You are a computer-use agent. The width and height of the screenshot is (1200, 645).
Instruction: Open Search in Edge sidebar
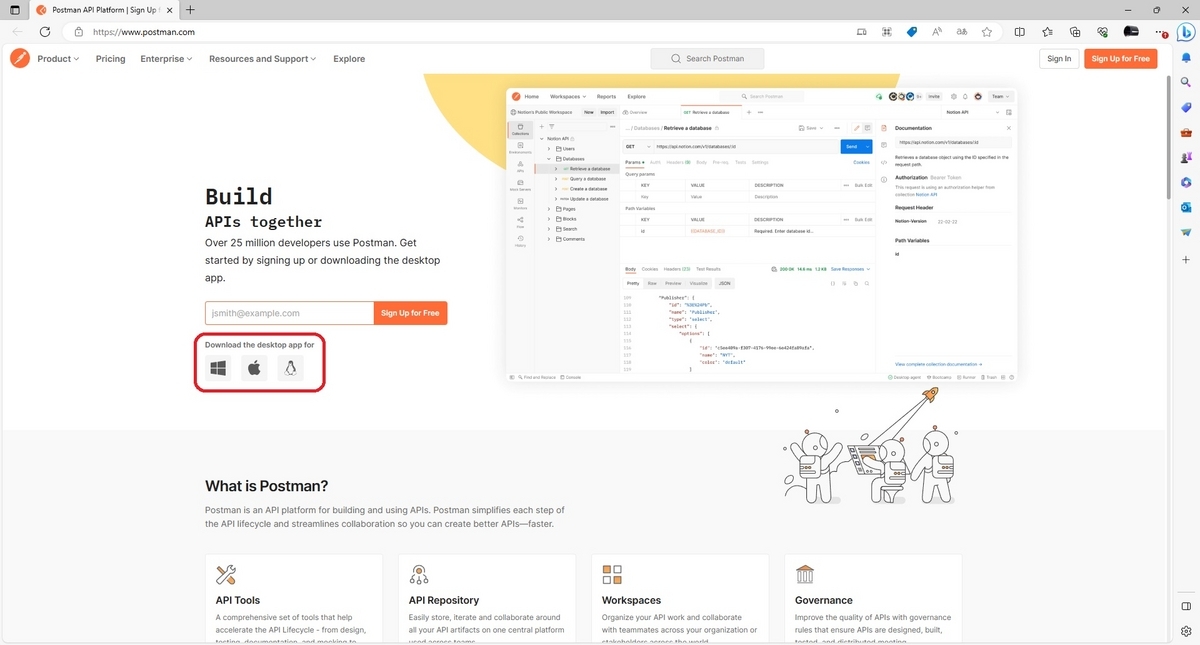pos(1186,82)
